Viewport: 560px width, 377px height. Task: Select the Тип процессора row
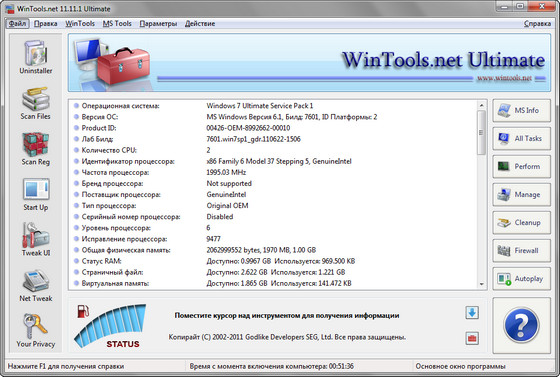click(274, 206)
